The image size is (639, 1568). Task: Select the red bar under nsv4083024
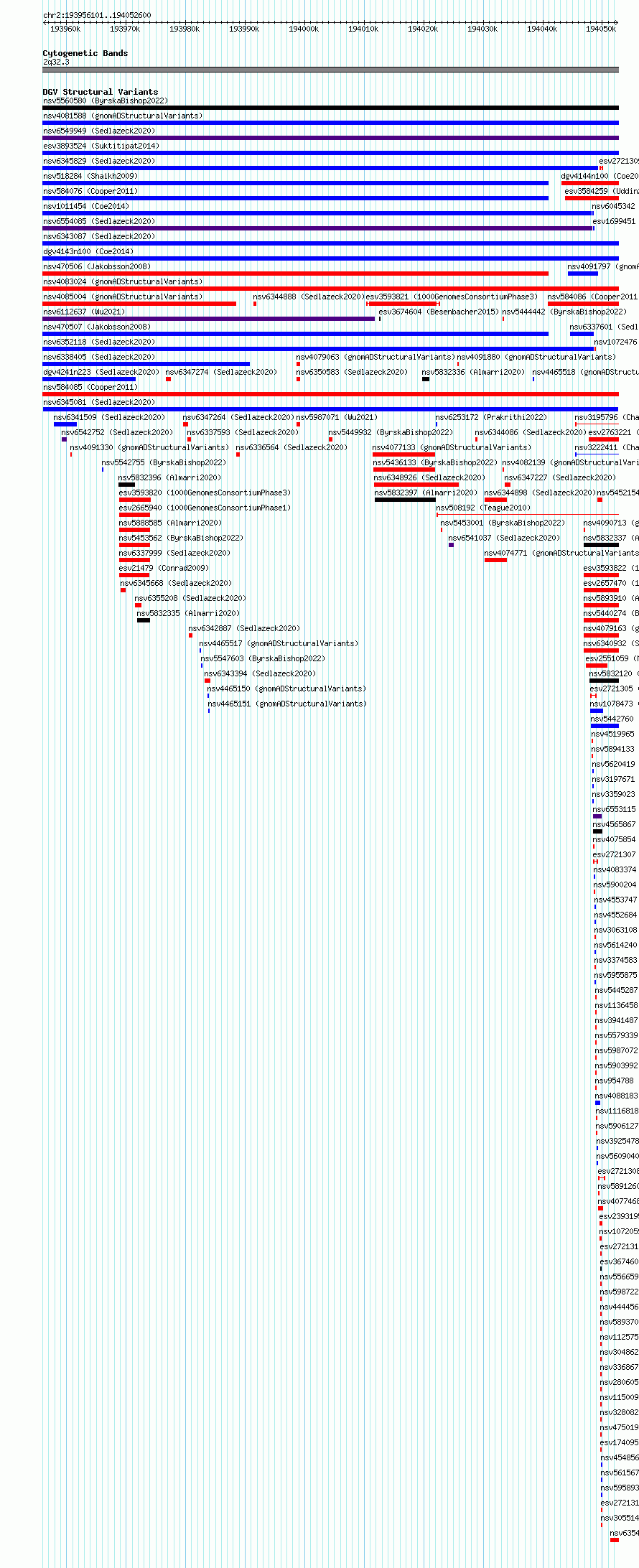click(x=330, y=289)
